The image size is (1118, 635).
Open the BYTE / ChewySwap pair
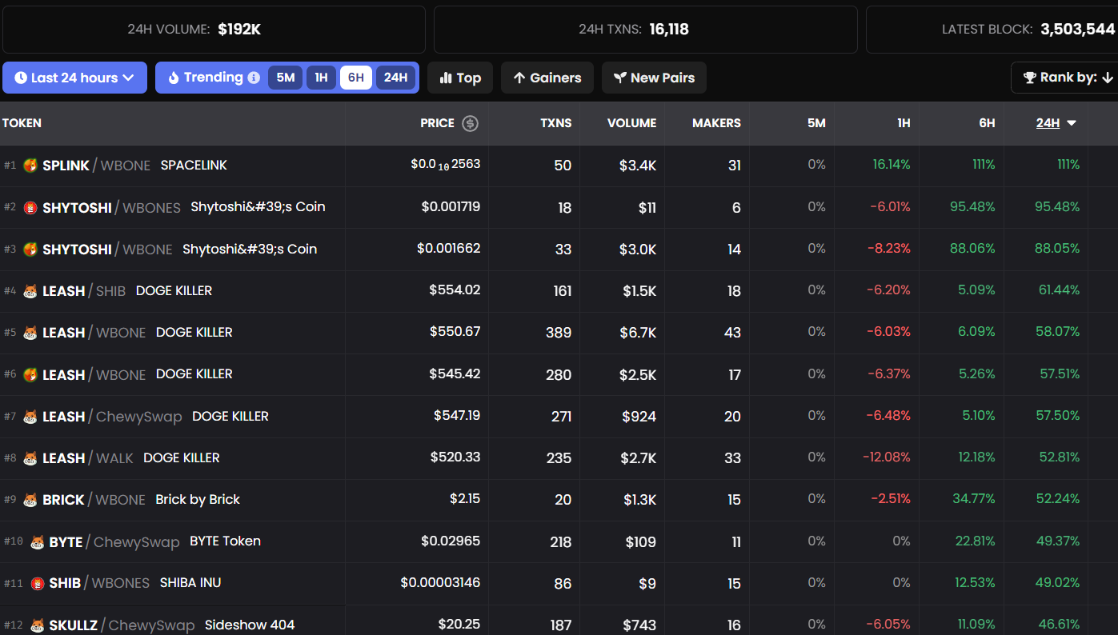[x=114, y=542]
